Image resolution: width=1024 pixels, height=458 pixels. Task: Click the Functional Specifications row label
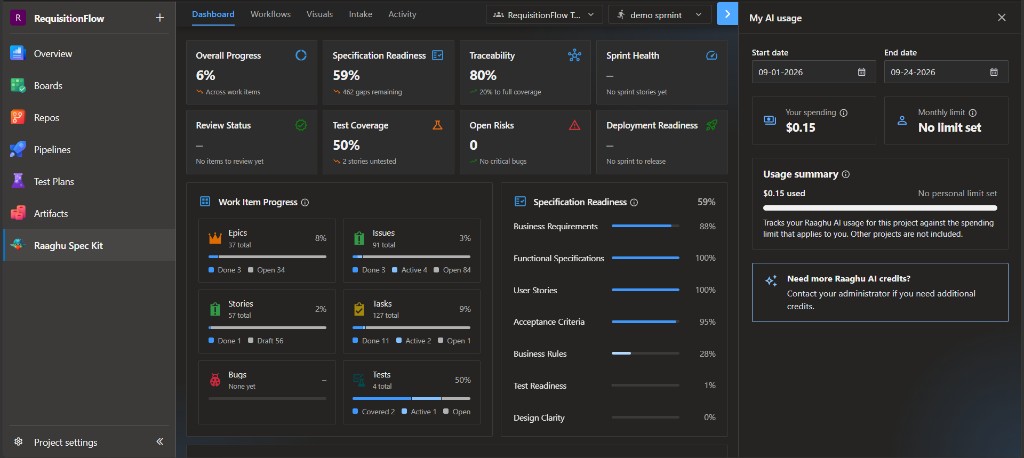[x=558, y=259]
